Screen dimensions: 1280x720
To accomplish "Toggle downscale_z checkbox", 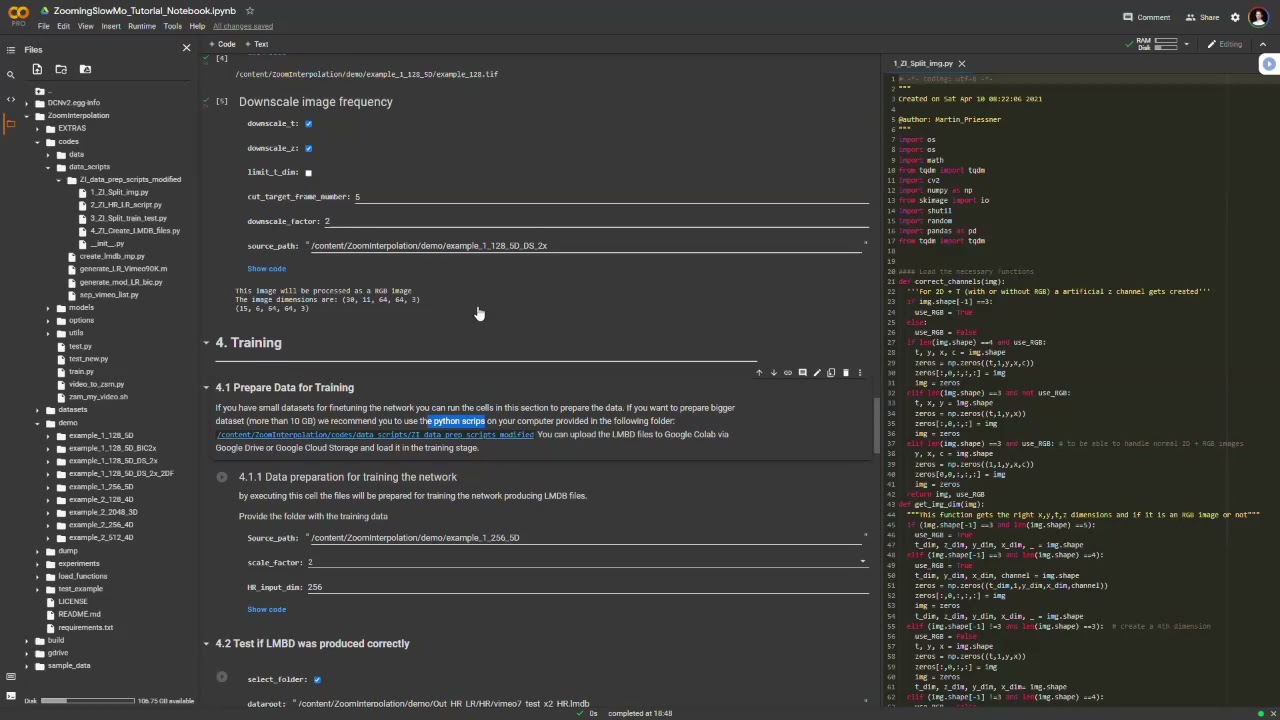I will pyautogui.click(x=308, y=148).
